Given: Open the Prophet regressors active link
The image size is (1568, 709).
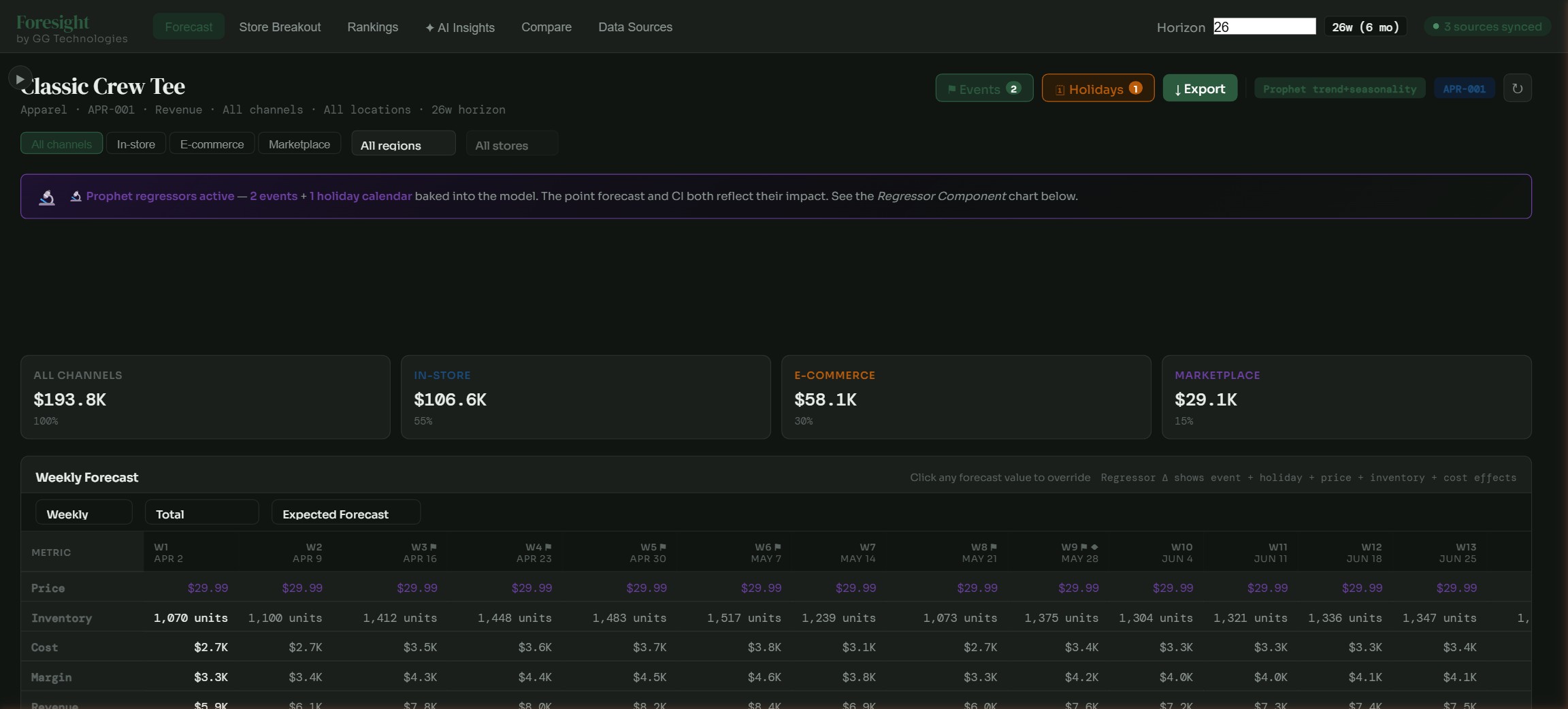Looking at the screenshot, I should click(x=161, y=196).
